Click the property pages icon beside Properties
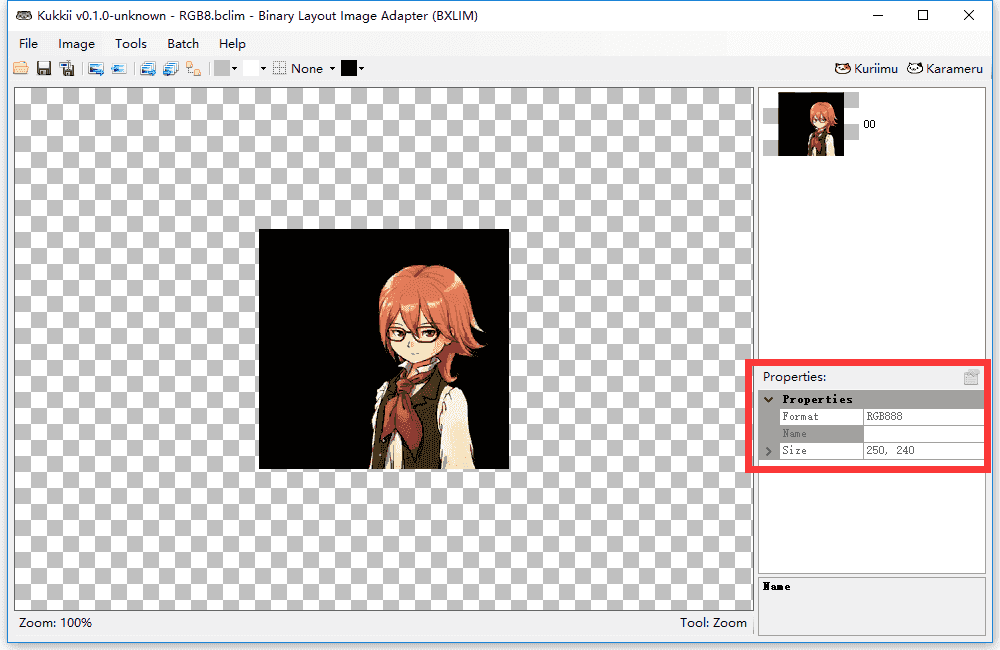This screenshot has height=650, width=1000. (971, 377)
